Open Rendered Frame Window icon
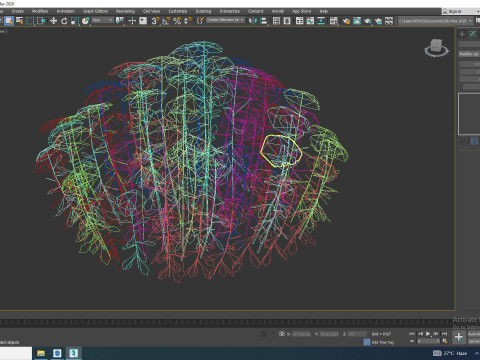The height and width of the screenshot is (360, 480). pyautogui.click(x=357, y=21)
